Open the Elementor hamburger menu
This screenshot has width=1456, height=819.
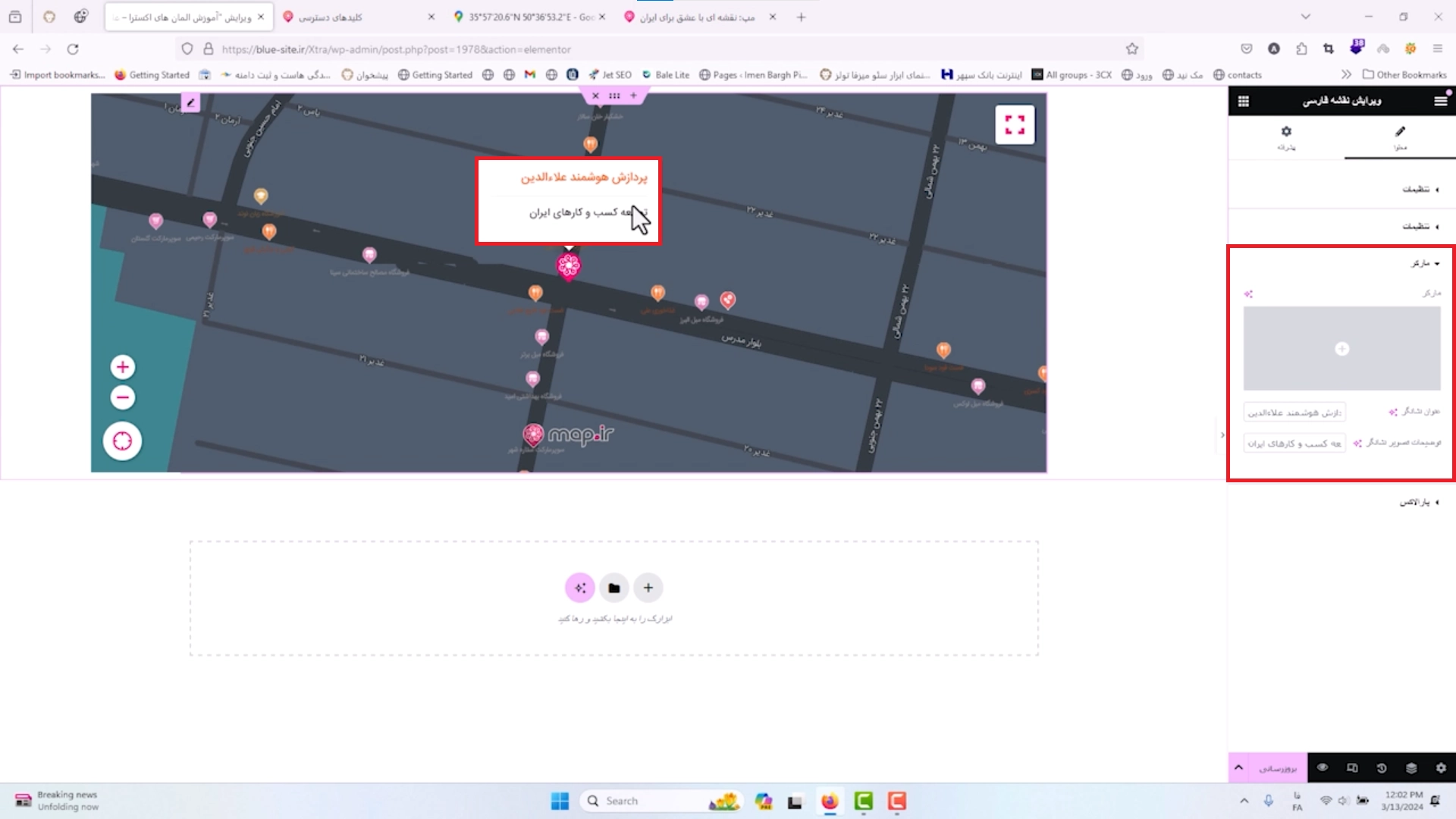pyautogui.click(x=1440, y=101)
